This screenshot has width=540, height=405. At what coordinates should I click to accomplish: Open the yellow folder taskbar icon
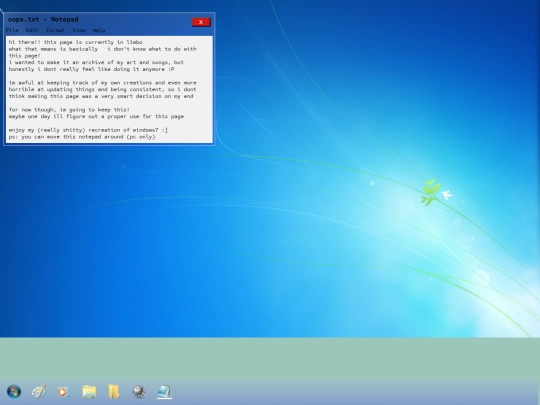click(x=114, y=392)
